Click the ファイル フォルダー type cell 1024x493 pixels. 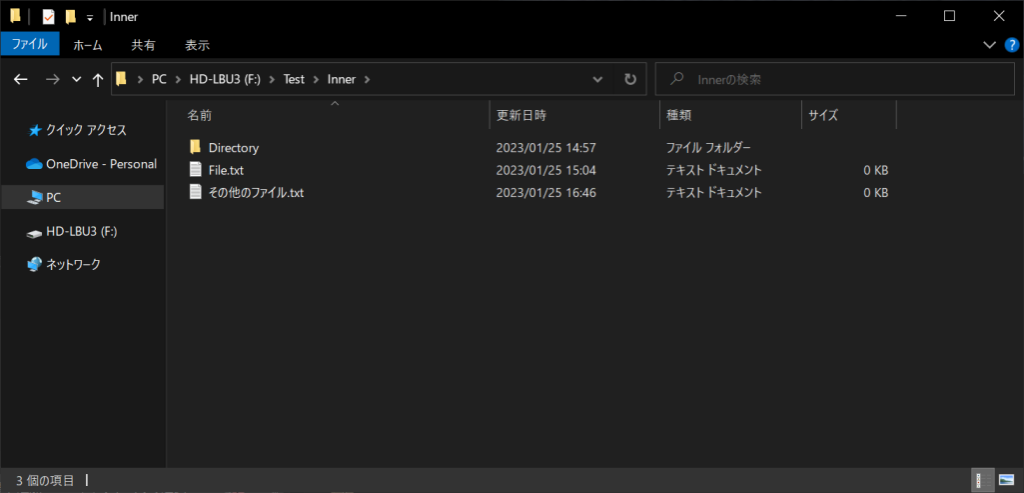(709, 148)
